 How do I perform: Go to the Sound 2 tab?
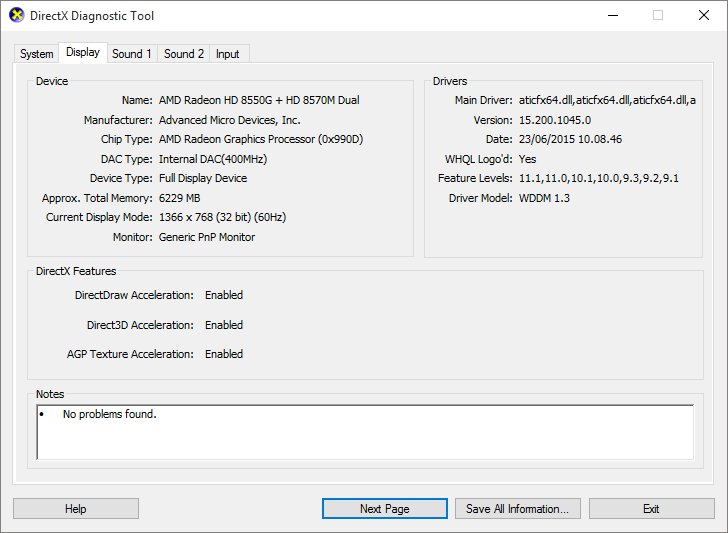tap(184, 54)
